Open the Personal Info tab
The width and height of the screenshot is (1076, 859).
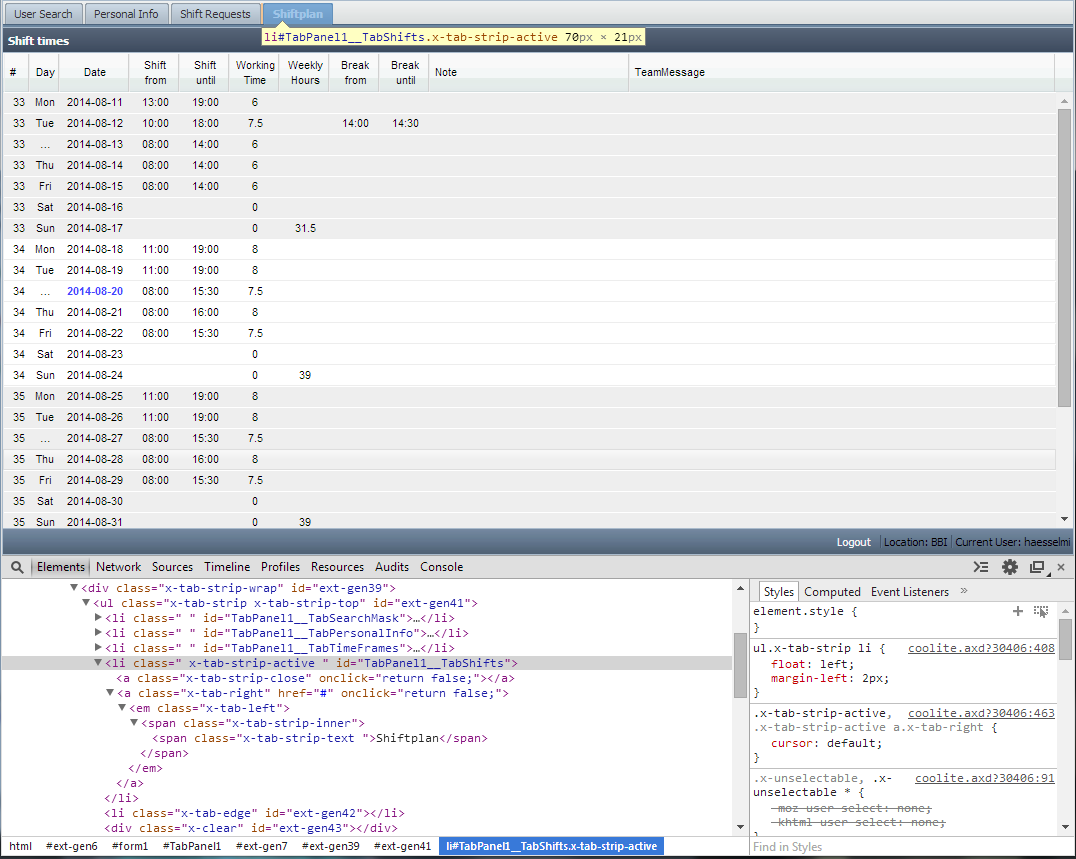(x=126, y=14)
